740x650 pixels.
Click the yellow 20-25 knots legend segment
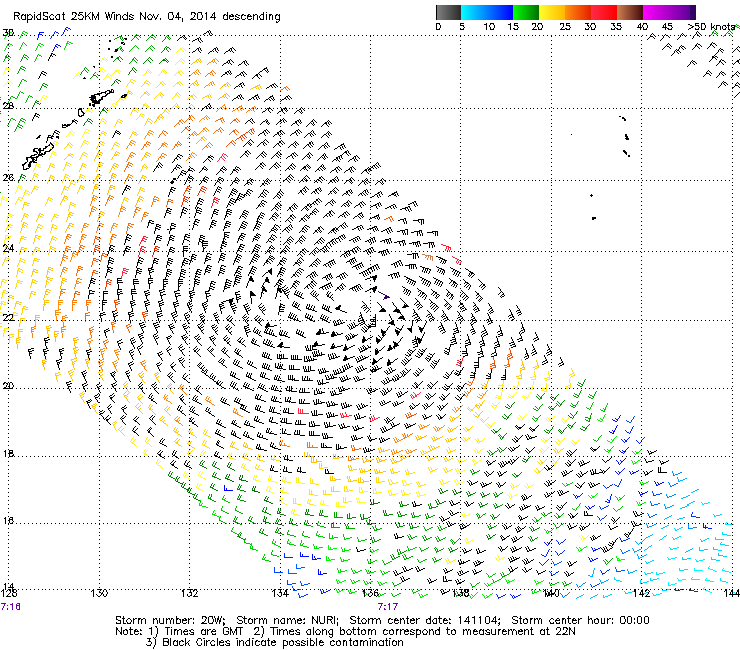(552, 12)
